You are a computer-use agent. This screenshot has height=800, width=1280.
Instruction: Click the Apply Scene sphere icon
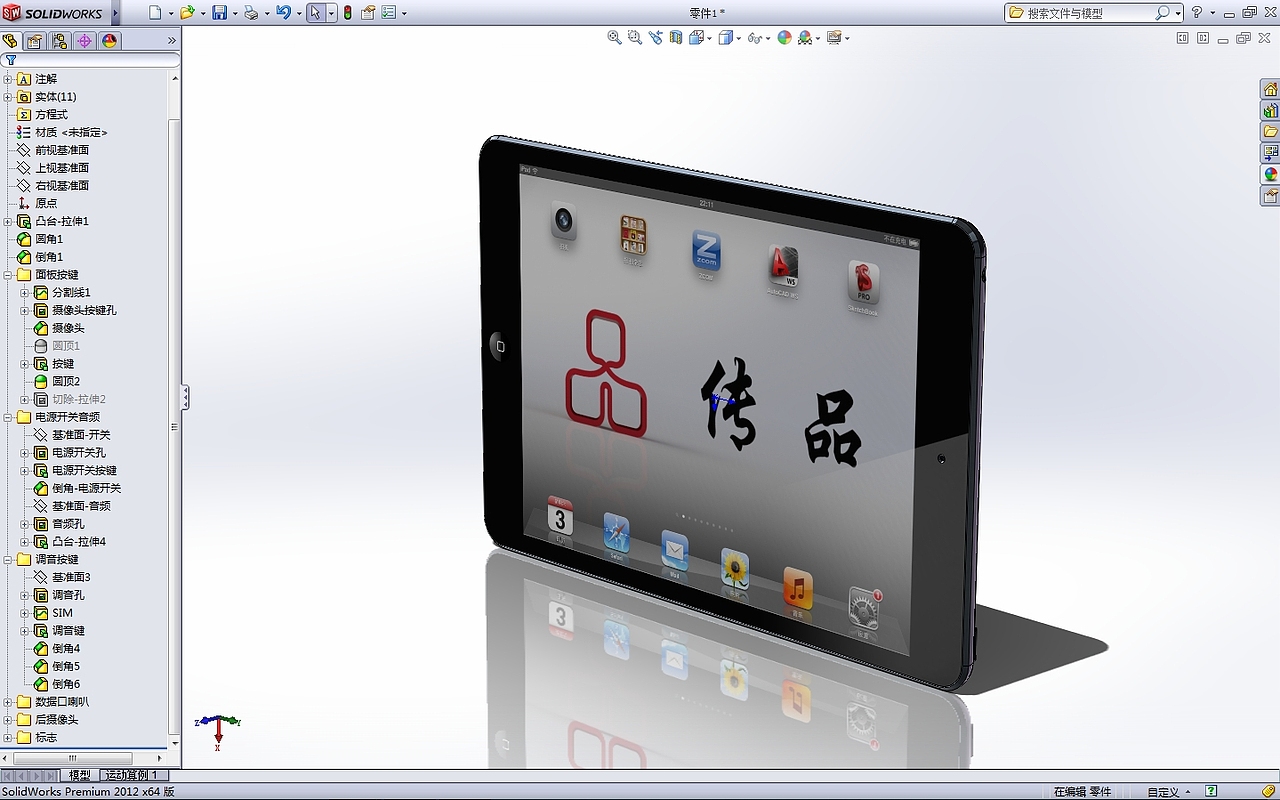click(x=783, y=37)
